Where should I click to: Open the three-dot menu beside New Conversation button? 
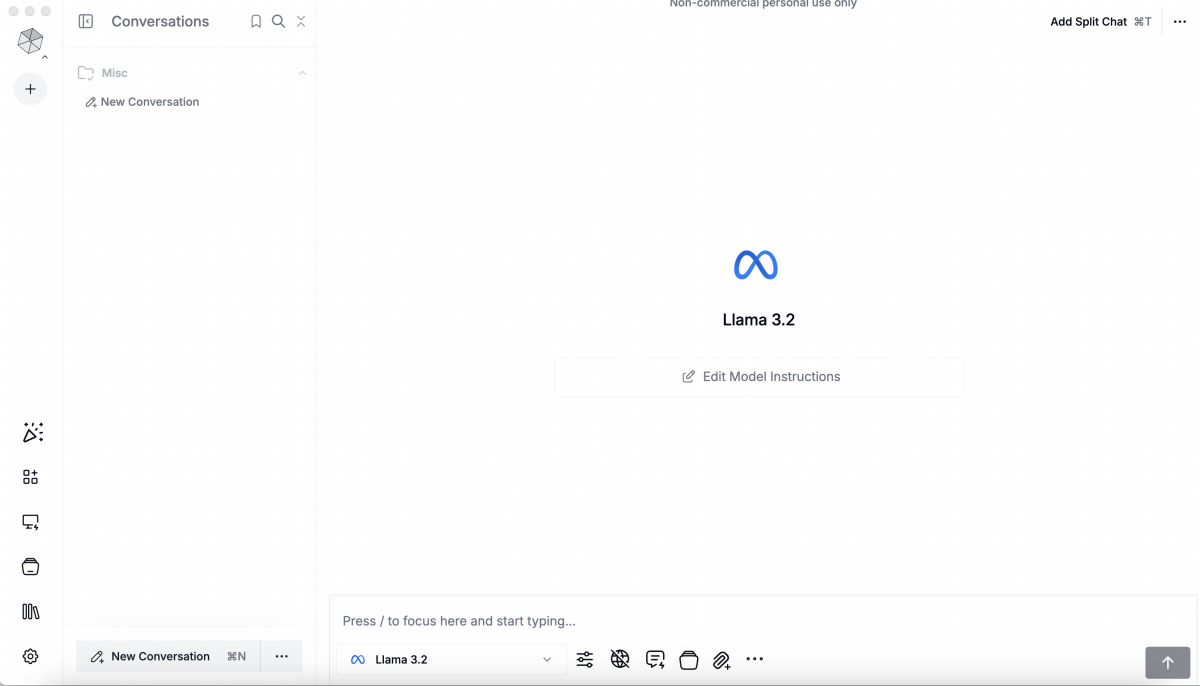click(x=282, y=656)
